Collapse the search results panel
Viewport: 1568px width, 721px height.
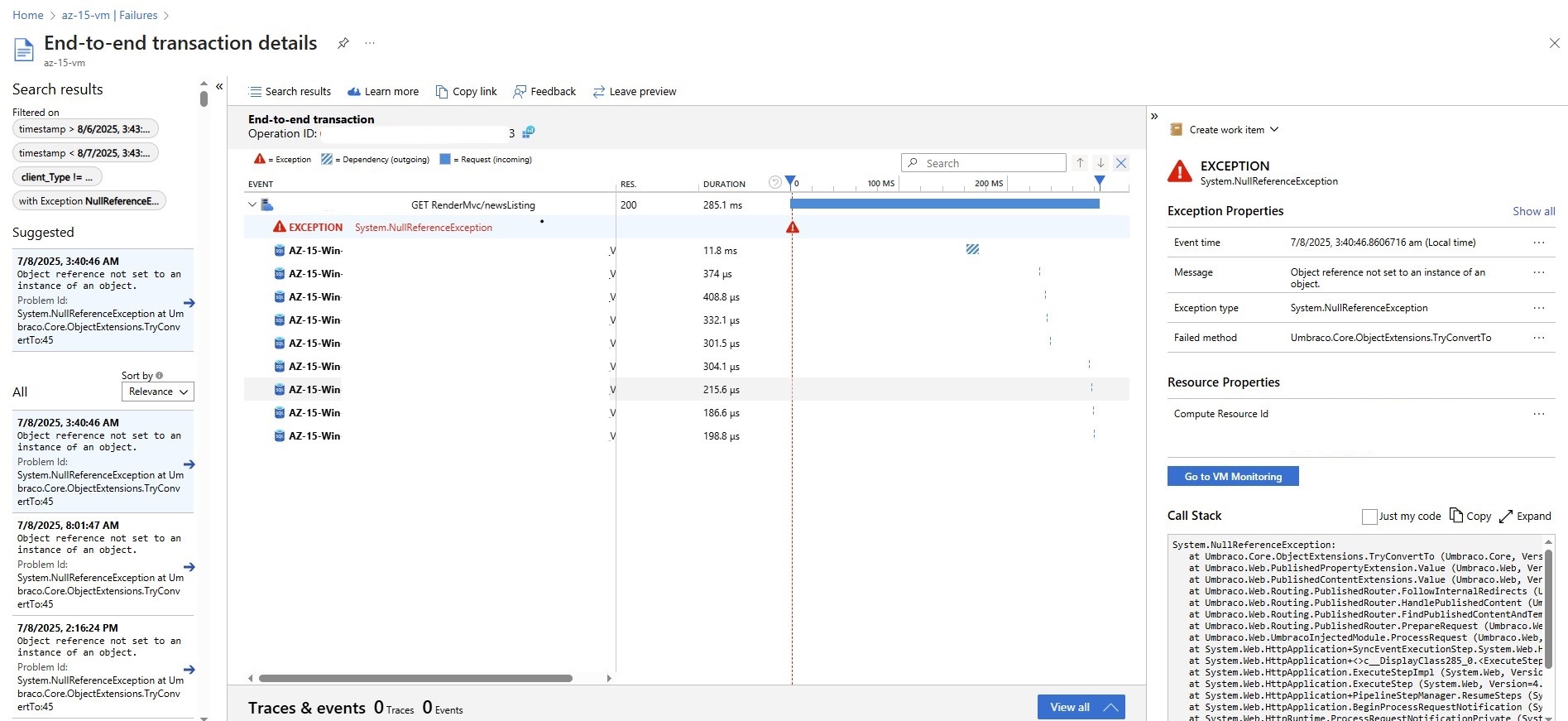219,86
